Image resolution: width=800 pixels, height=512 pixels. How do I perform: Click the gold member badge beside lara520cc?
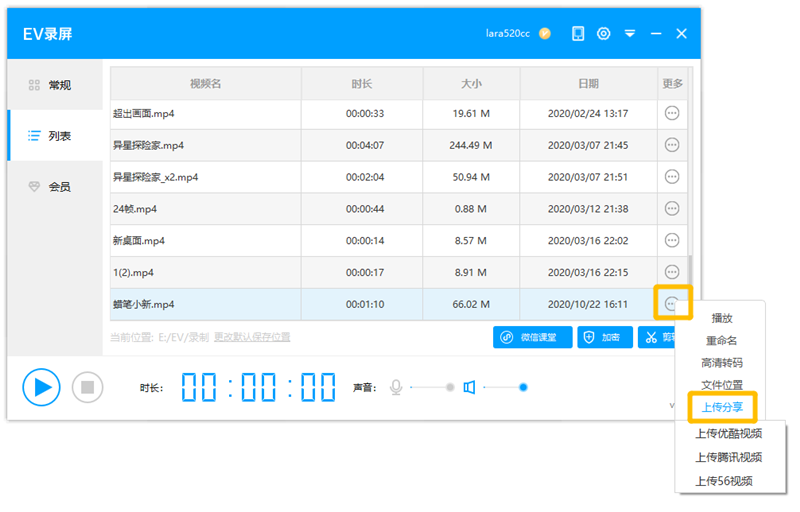545,34
